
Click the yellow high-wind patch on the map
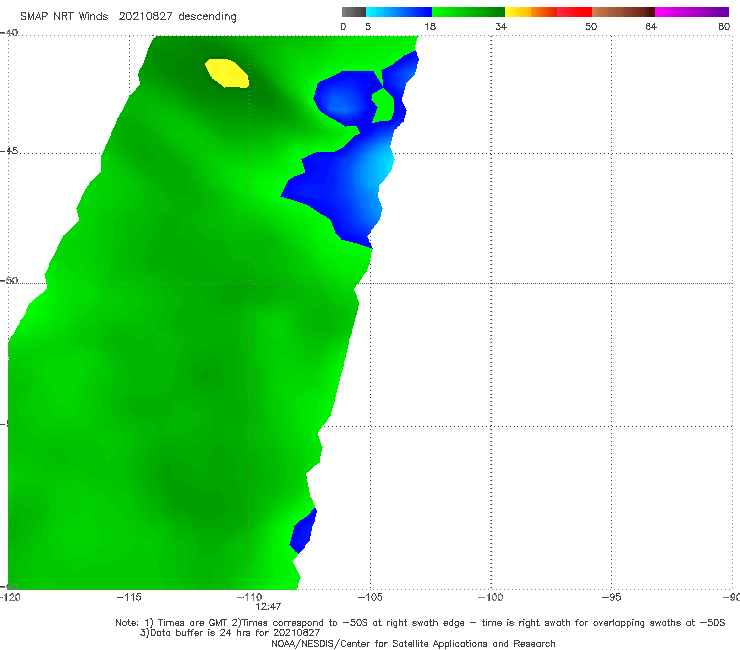[227, 73]
